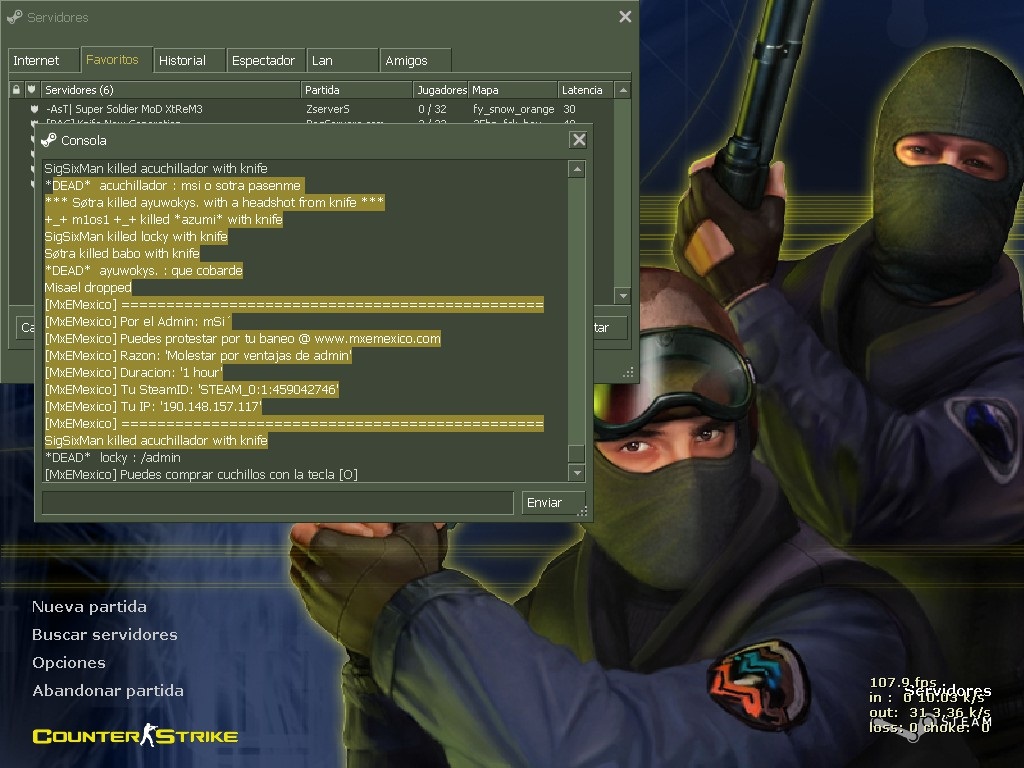Sort servers by the VAC shield column
1024x768 pixels.
(31, 89)
